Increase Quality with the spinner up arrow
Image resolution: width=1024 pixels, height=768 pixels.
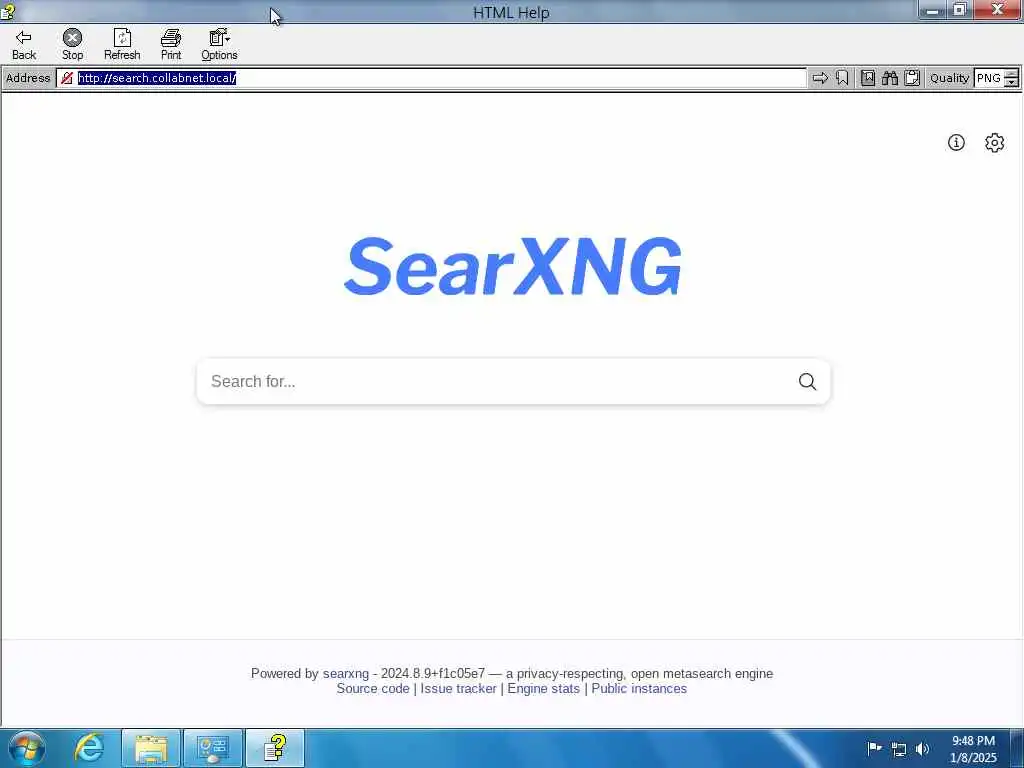[x=1012, y=74]
